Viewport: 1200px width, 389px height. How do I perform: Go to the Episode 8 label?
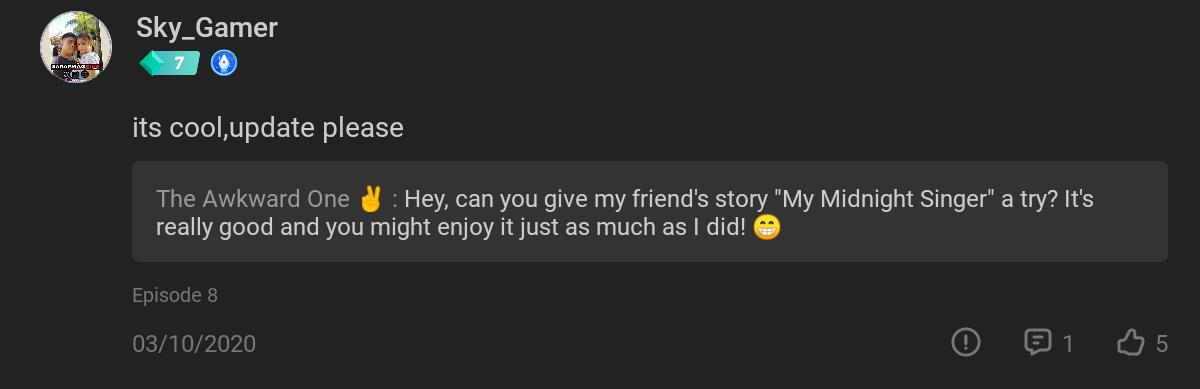pos(175,295)
